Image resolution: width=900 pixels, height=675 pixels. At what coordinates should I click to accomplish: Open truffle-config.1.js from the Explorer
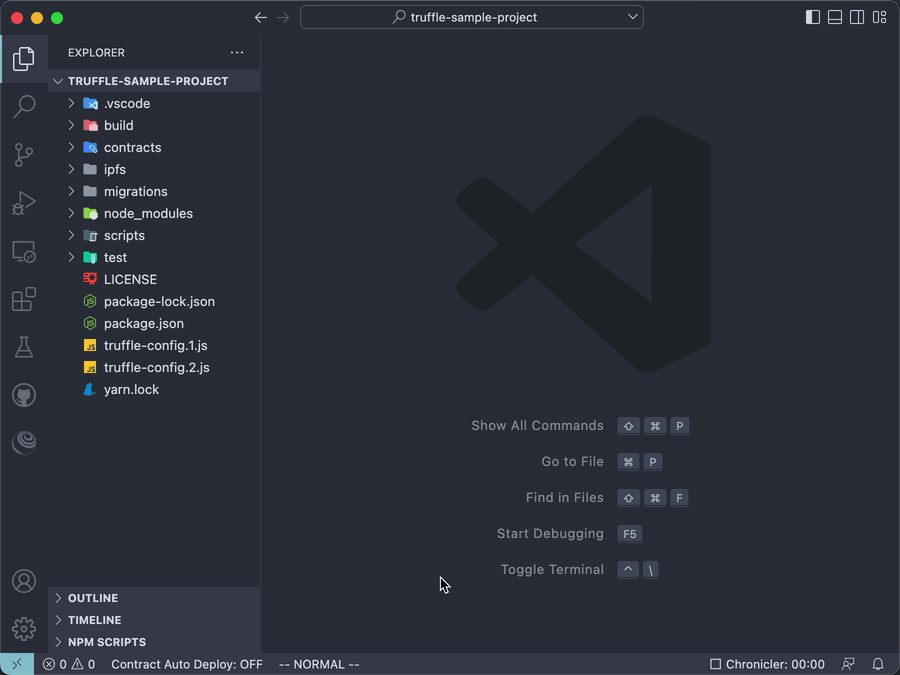(154, 345)
